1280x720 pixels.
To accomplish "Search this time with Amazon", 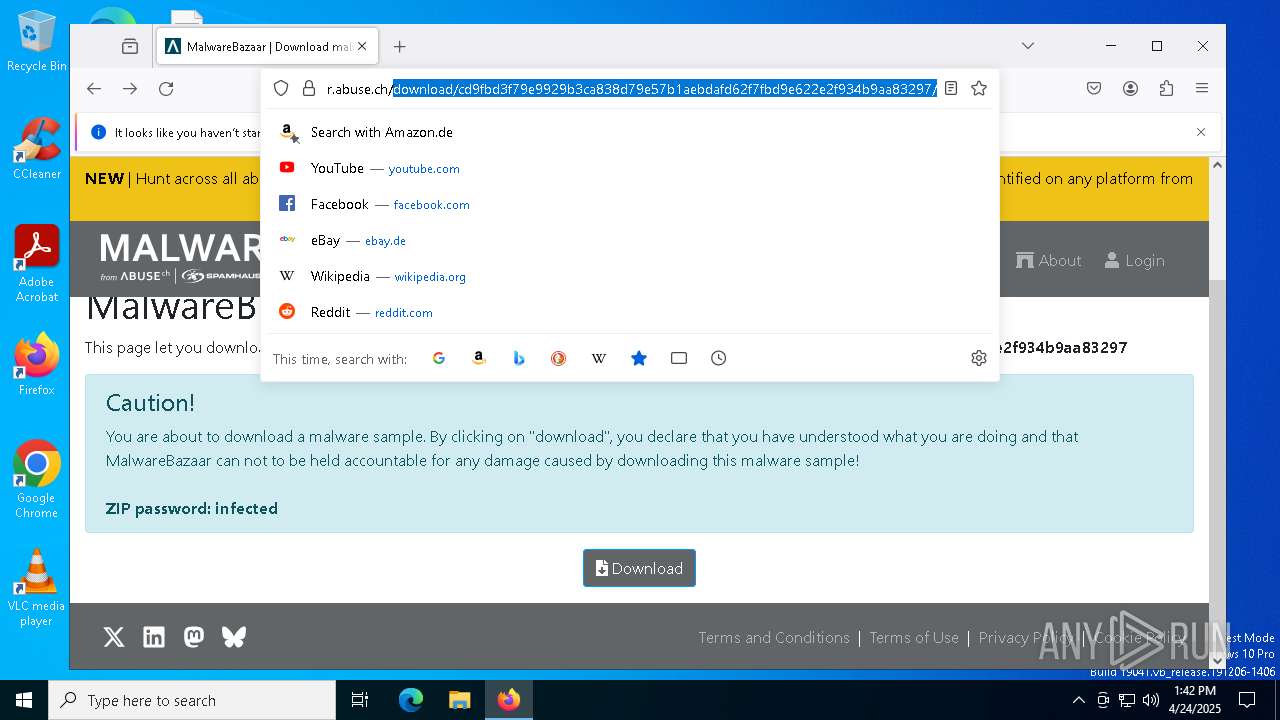I will pos(479,358).
